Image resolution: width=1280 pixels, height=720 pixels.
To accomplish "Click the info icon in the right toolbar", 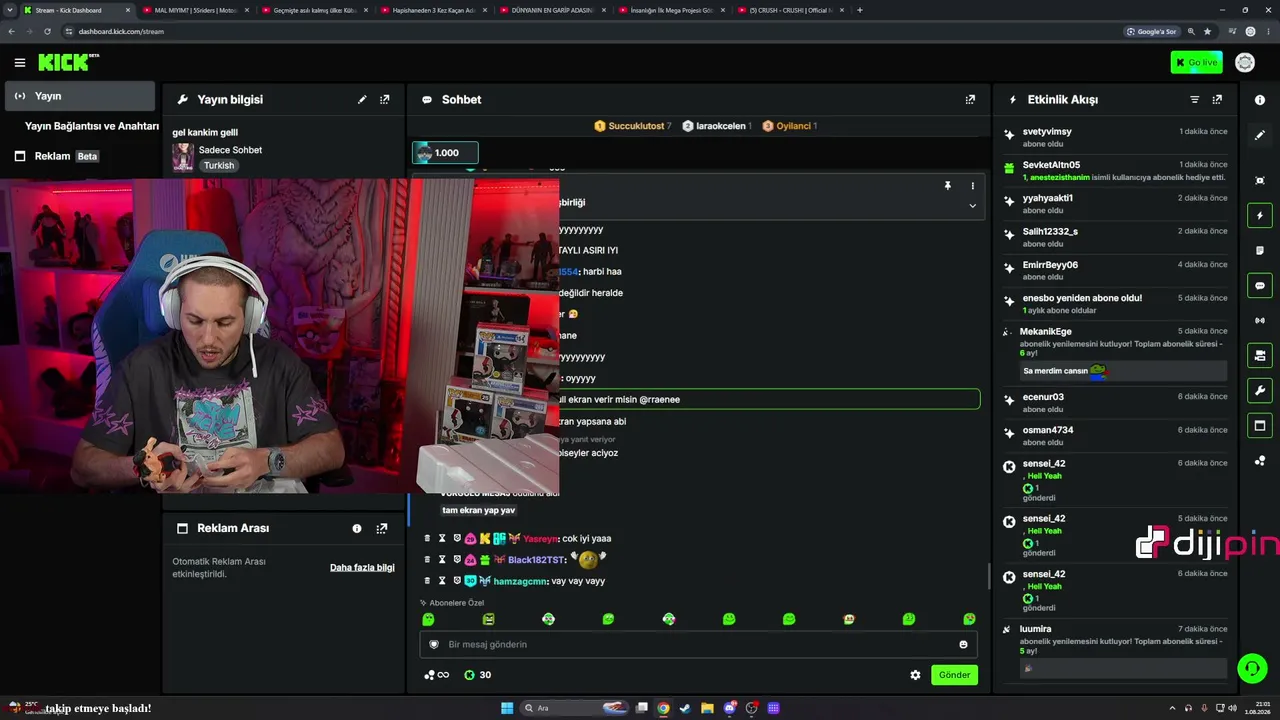I will coord(1260,100).
